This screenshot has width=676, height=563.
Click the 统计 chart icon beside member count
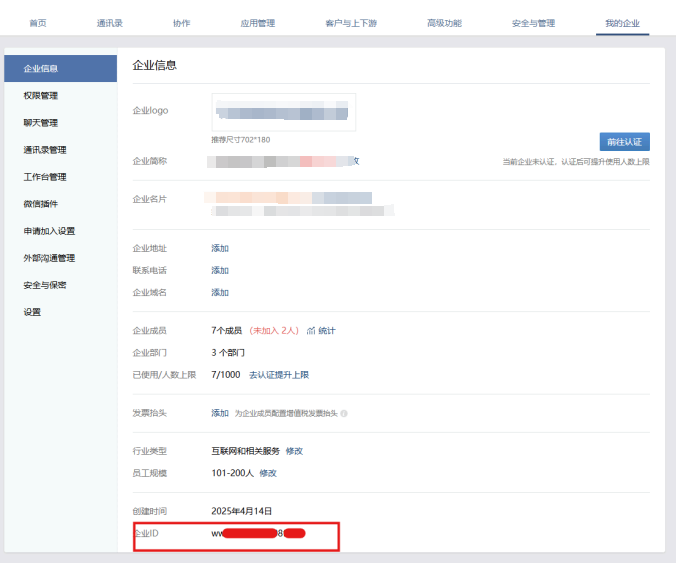[x=311, y=330]
